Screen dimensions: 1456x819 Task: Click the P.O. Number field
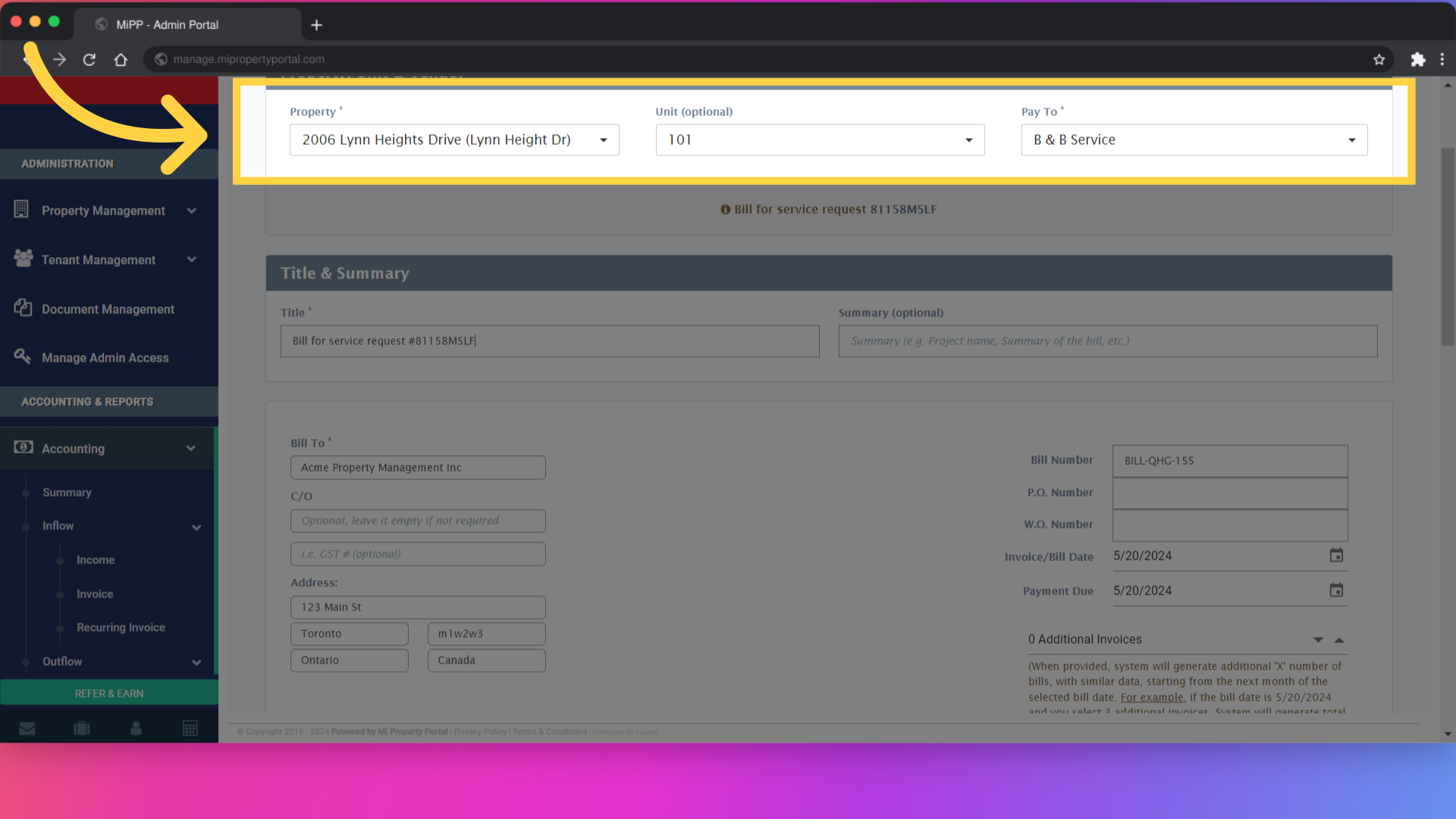tap(1230, 493)
